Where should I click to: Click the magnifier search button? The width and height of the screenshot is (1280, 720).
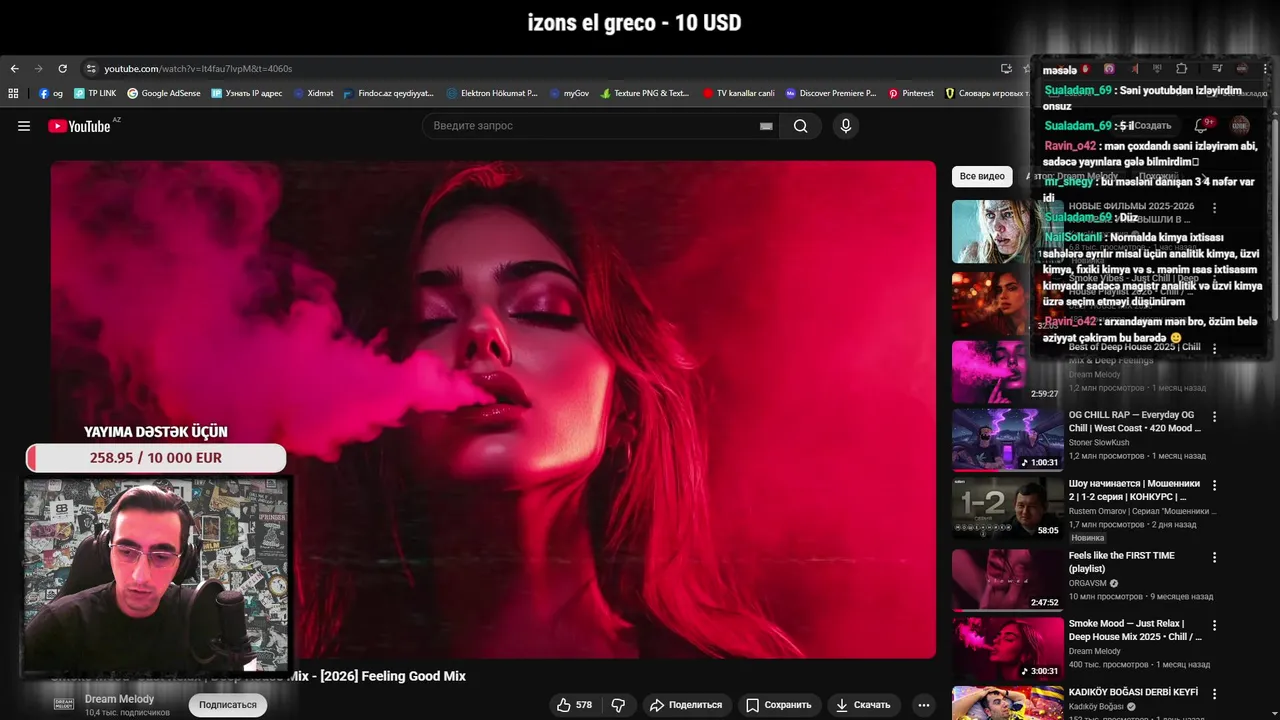point(800,126)
